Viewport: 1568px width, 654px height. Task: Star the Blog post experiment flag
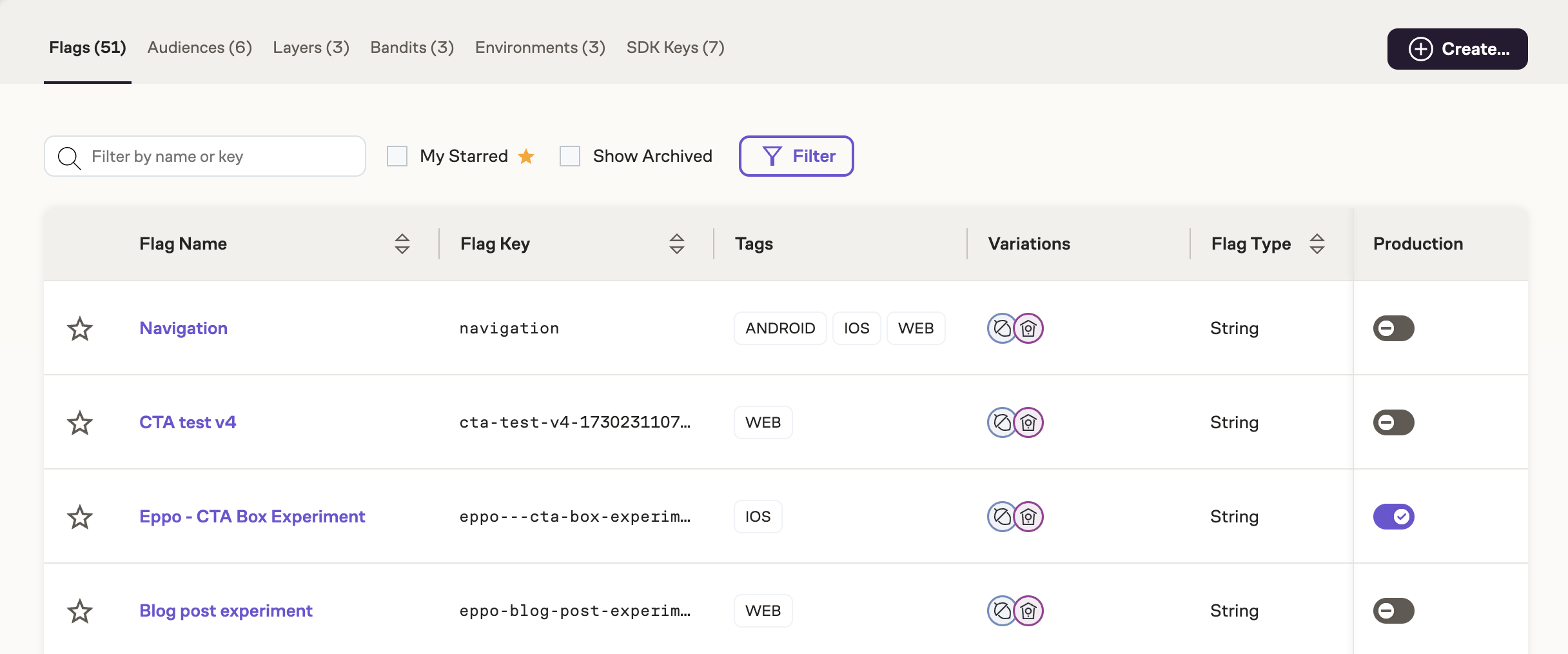(80, 611)
